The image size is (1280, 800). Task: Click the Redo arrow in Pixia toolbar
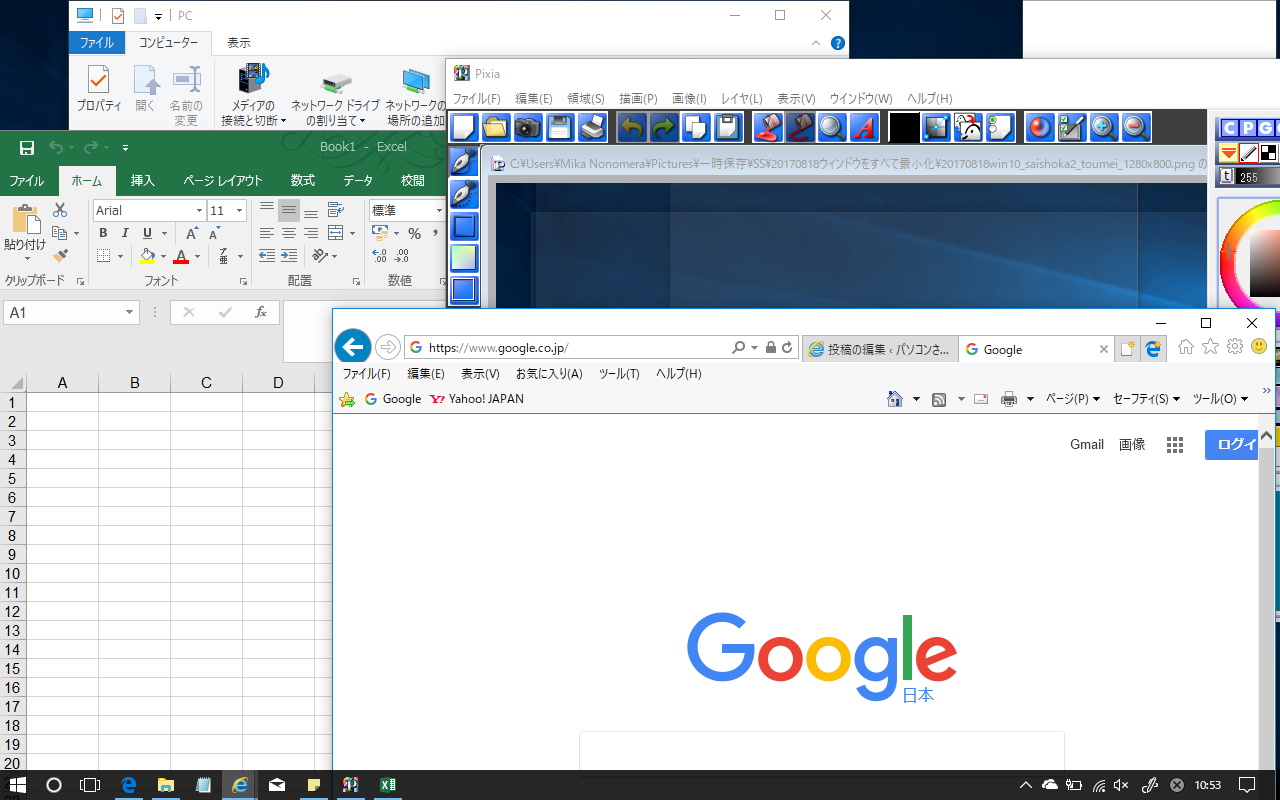tap(664, 127)
